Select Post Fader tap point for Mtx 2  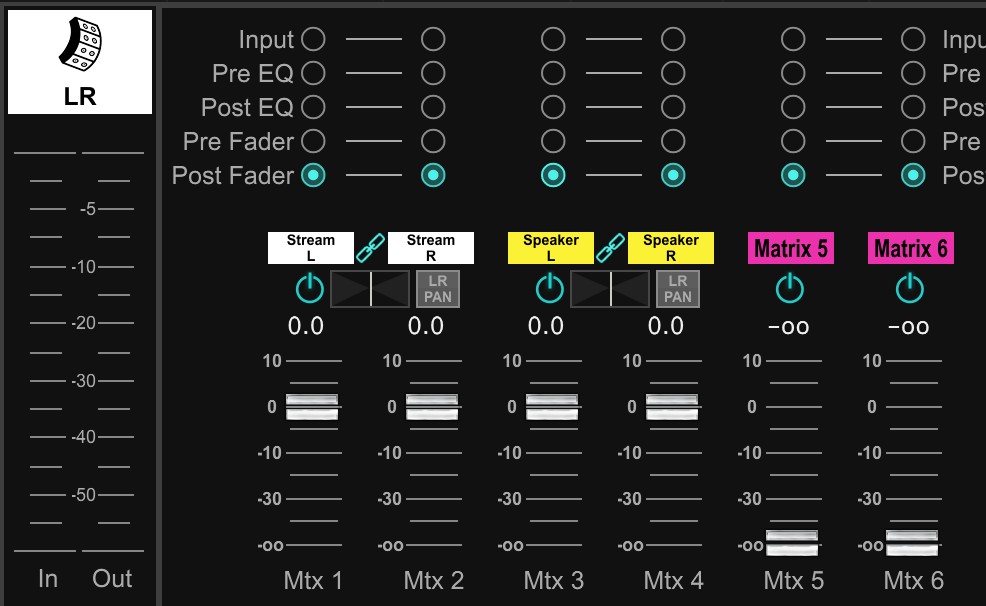(433, 175)
